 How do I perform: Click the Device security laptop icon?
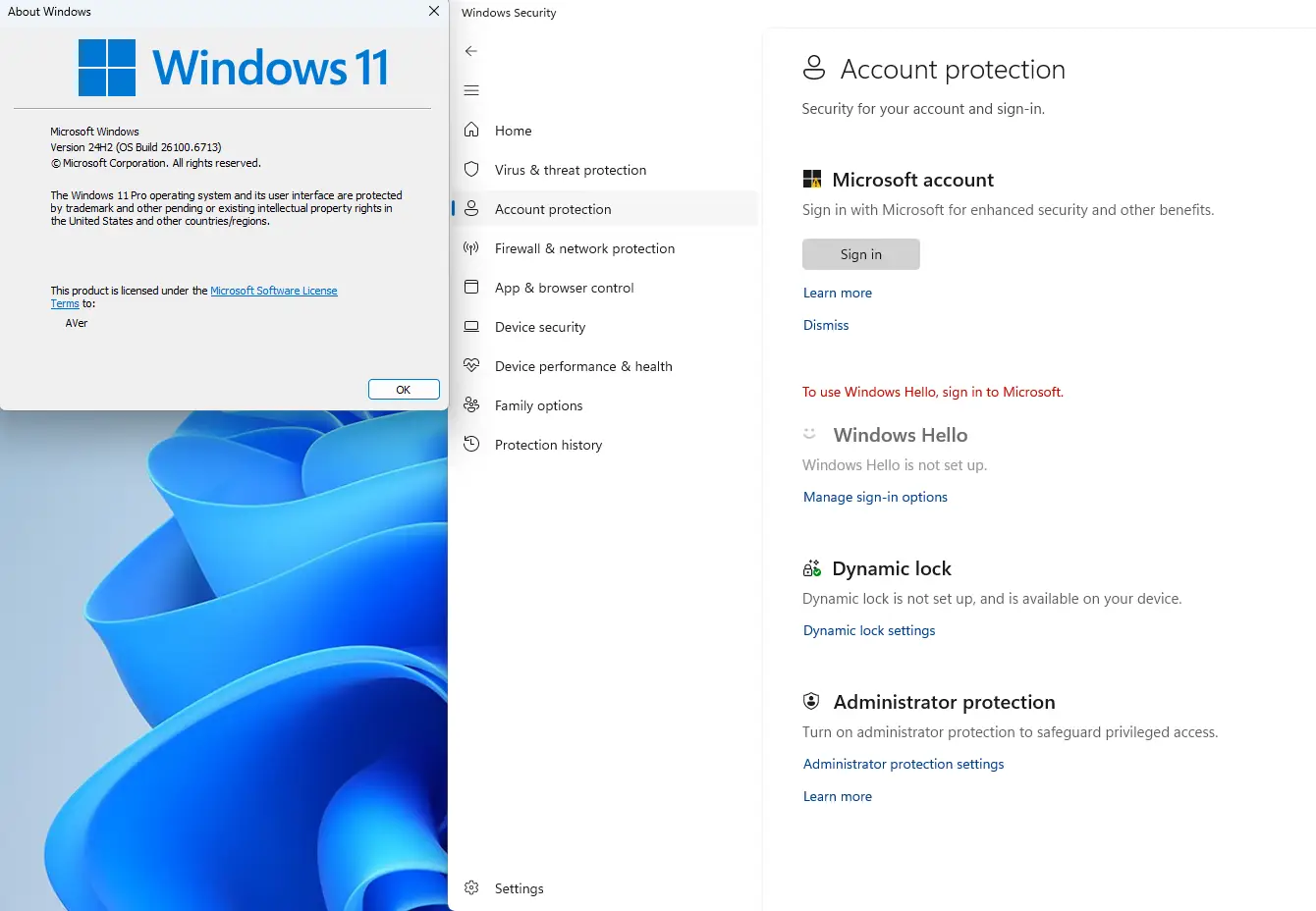pos(471,326)
